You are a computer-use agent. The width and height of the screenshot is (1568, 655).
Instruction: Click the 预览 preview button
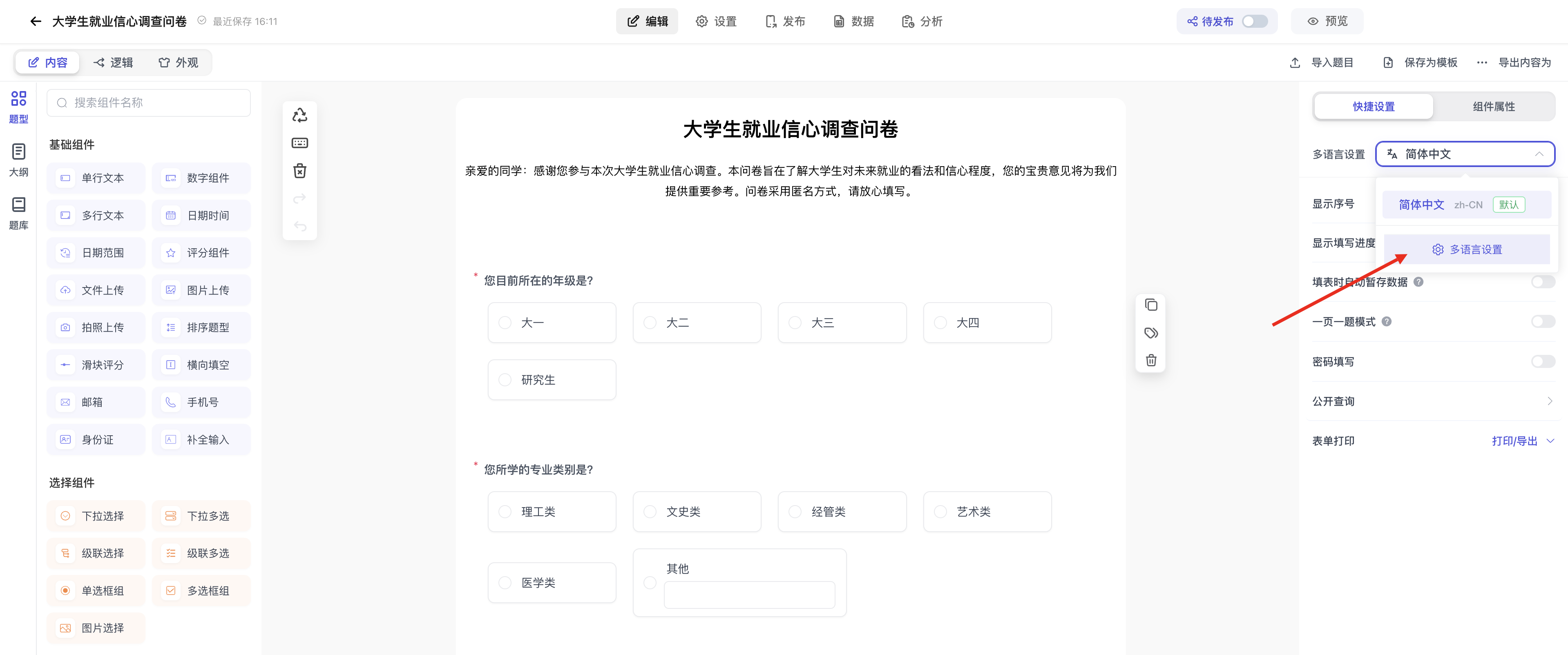point(1327,21)
